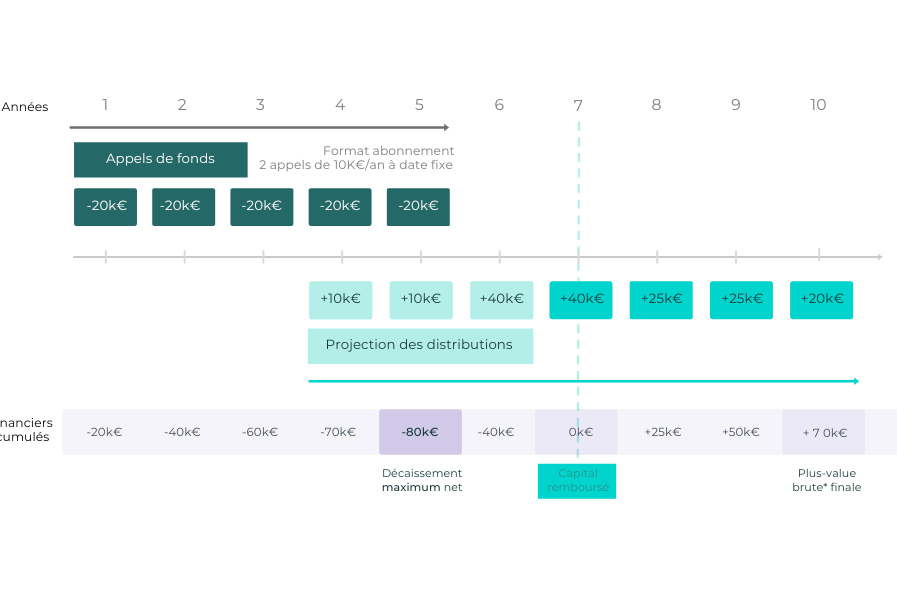This screenshot has width=897, height=600.
Task: Click the +10k€ distribution box for year 5
Action: pyautogui.click(x=421, y=300)
